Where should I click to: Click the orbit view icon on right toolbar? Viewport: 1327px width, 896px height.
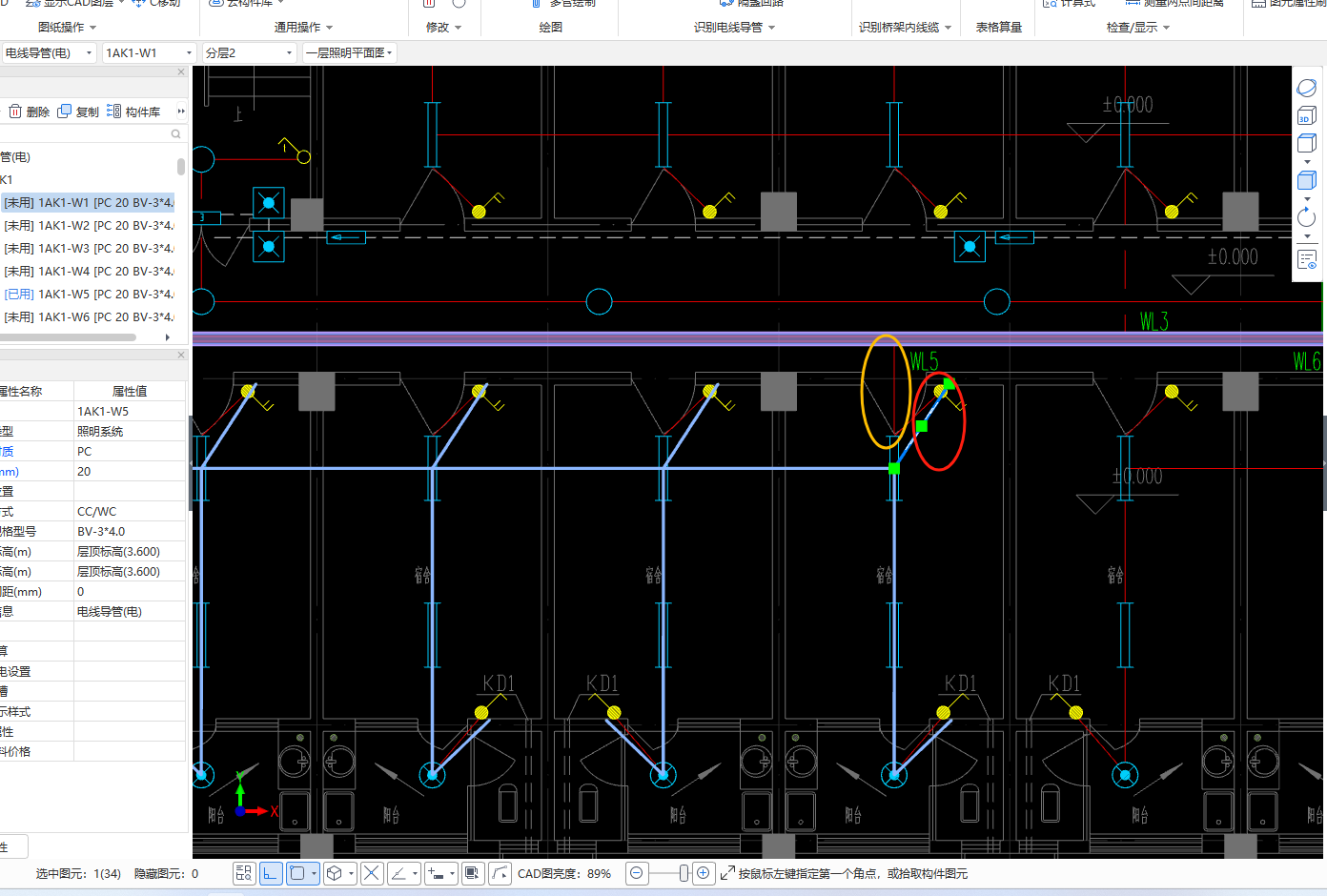(x=1306, y=89)
